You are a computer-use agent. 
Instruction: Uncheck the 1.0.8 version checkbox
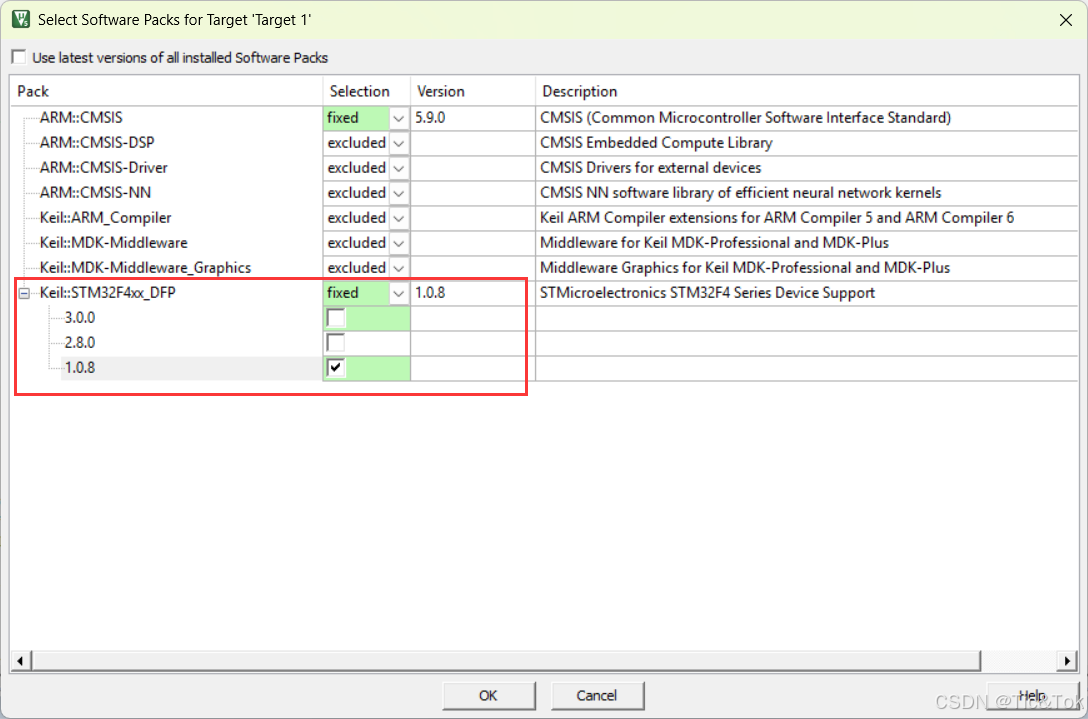[x=336, y=368]
